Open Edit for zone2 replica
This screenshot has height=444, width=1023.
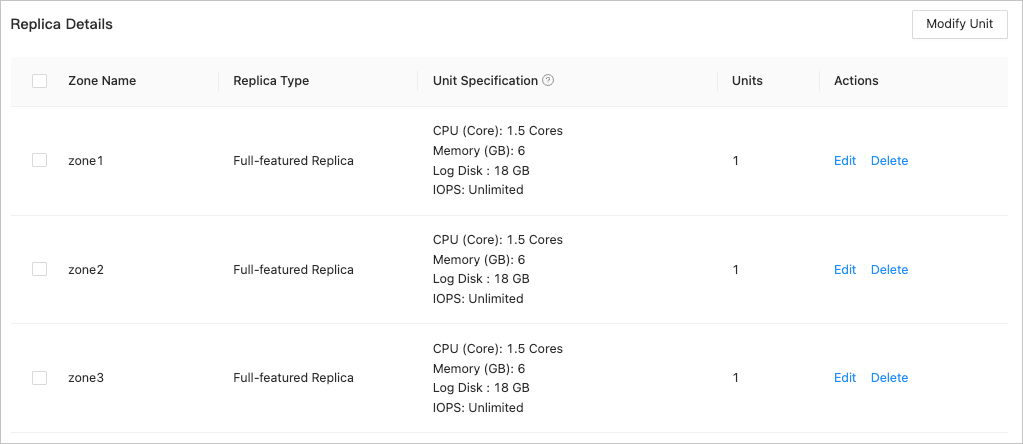click(845, 270)
